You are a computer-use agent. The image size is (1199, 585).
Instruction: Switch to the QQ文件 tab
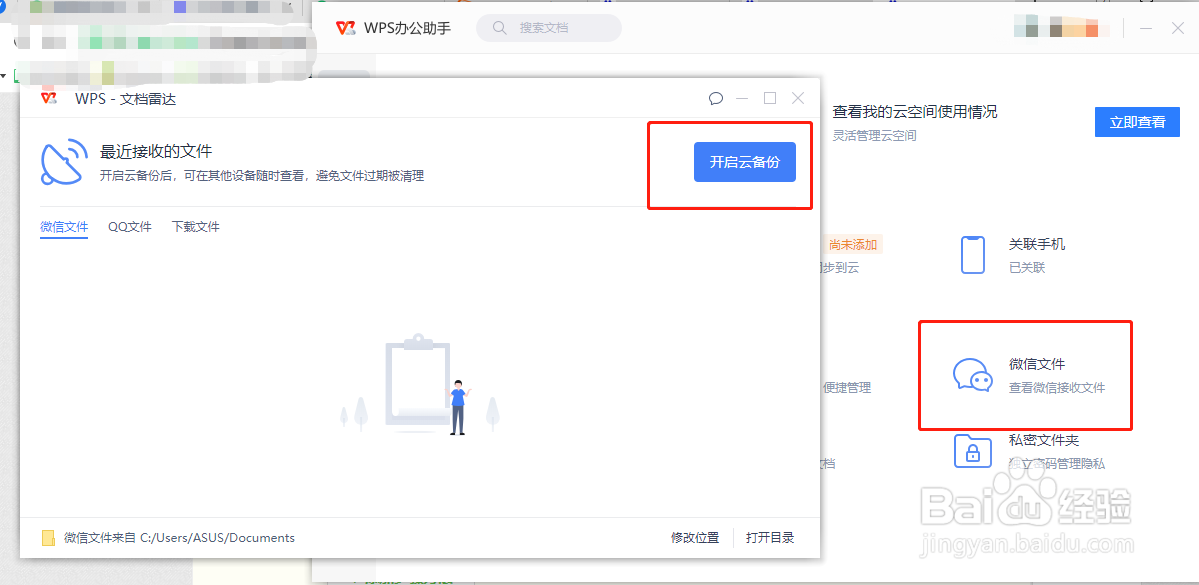click(x=130, y=226)
